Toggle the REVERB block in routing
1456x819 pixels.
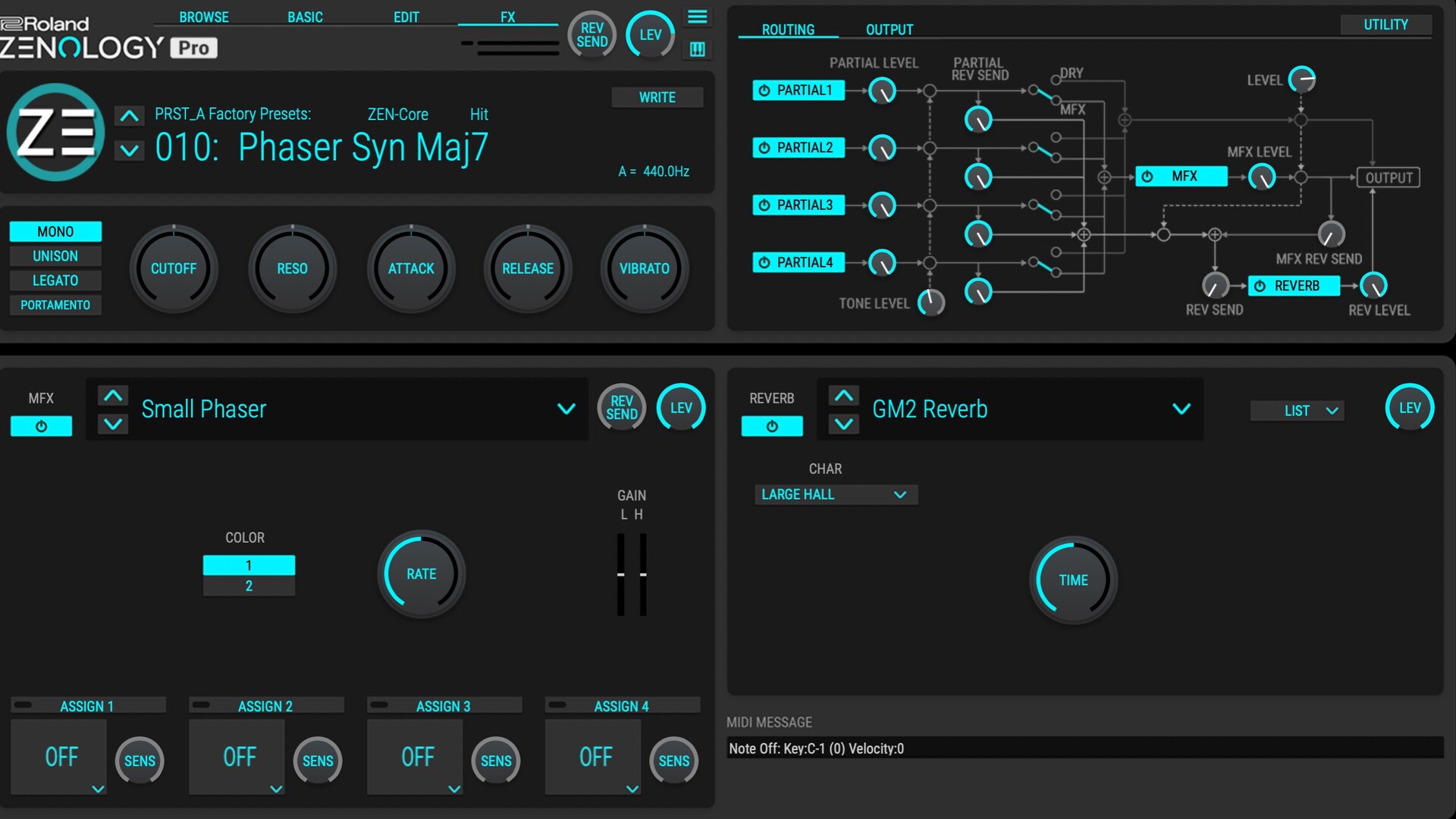[x=1293, y=286]
